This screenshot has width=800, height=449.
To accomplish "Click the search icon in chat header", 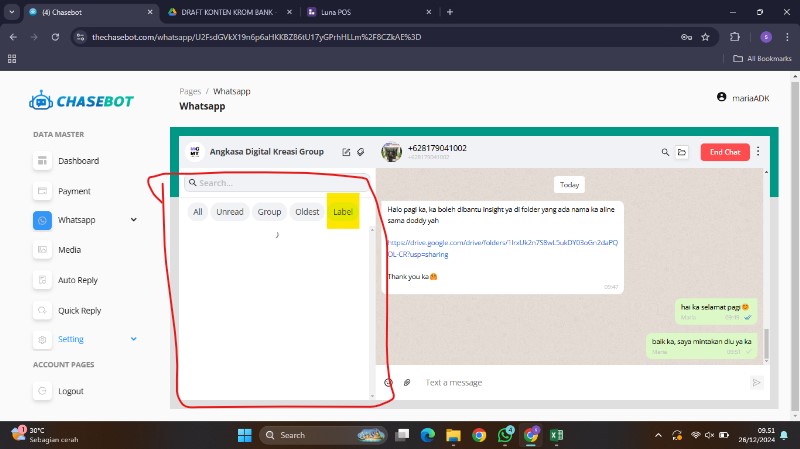I will click(x=665, y=152).
